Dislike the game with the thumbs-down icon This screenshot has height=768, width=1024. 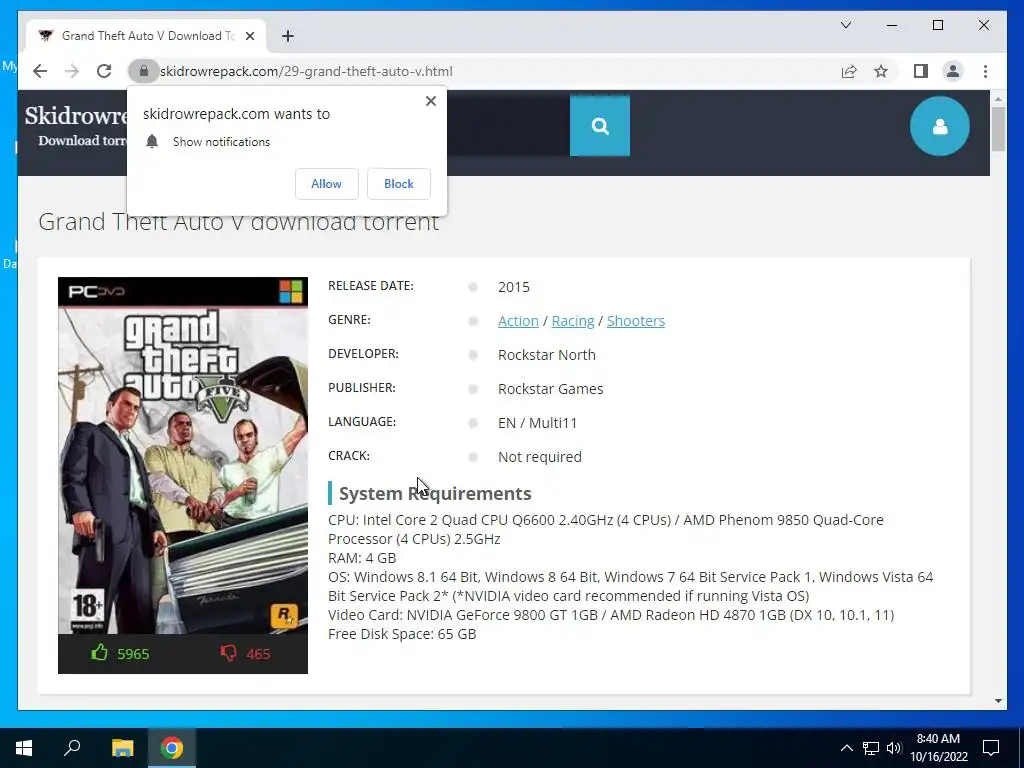[228, 653]
